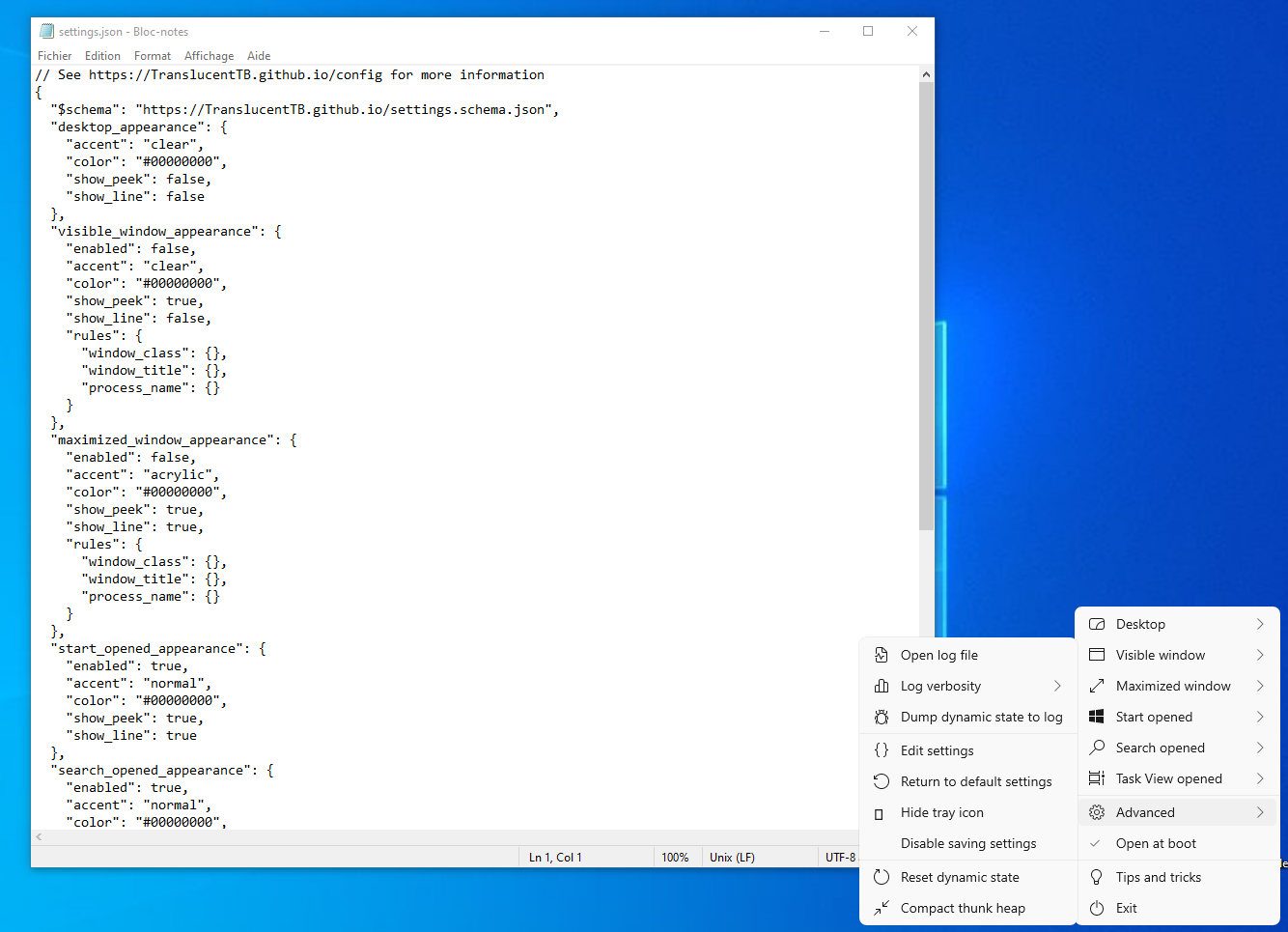1288x932 pixels.
Task: Click the vertical scrollbar thumb in Notepad
Action: (x=926, y=304)
